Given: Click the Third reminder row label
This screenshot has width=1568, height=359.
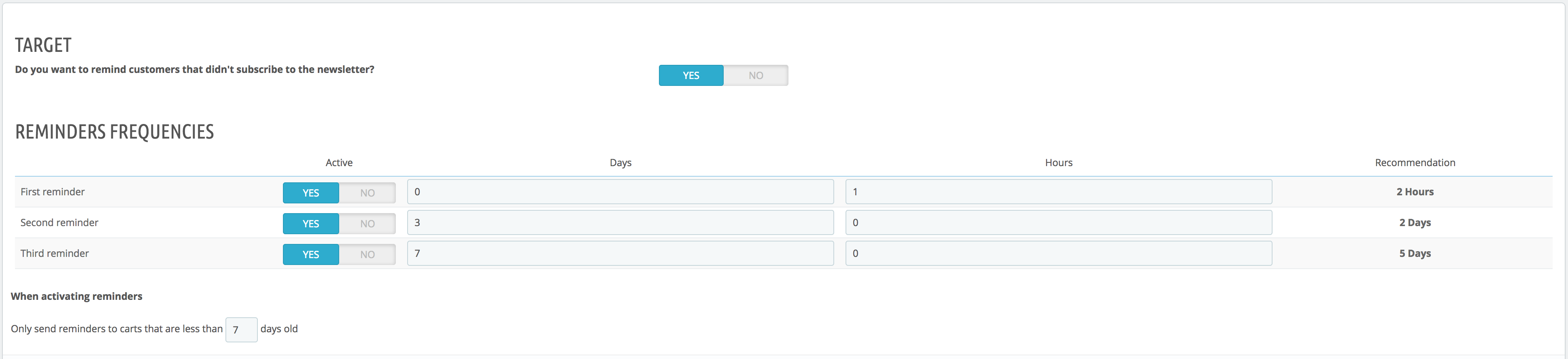Looking at the screenshot, I should [55, 254].
